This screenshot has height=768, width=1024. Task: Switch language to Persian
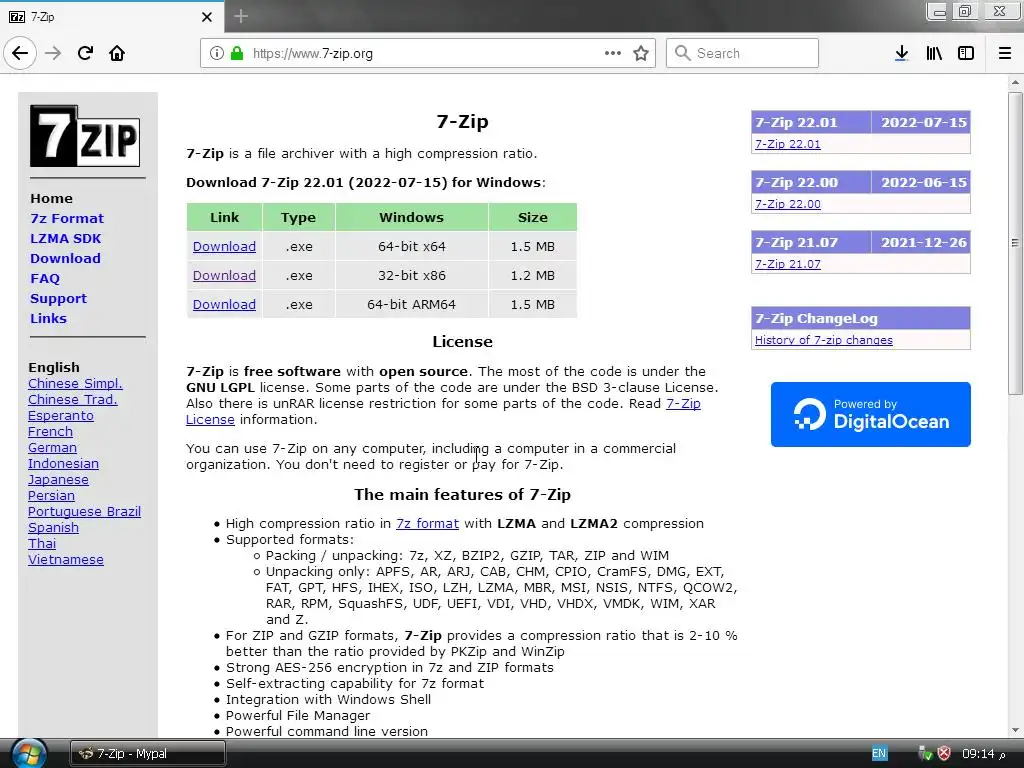pos(52,495)
